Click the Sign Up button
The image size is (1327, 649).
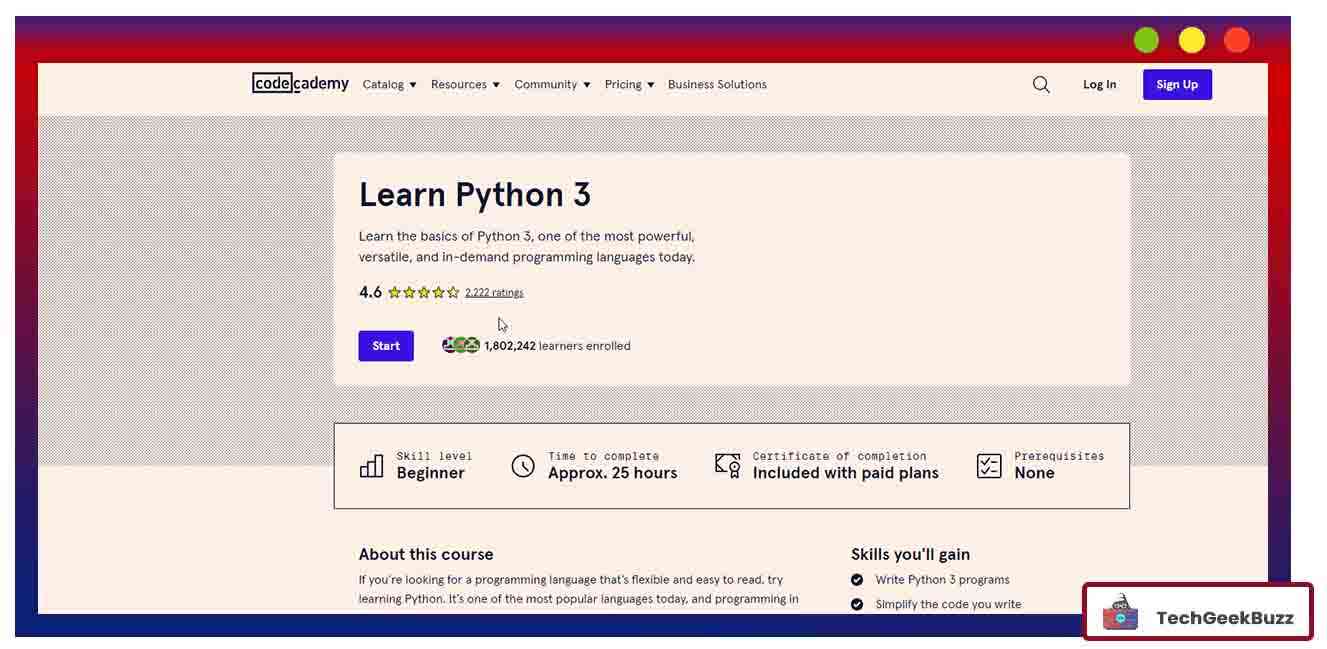1176,84
